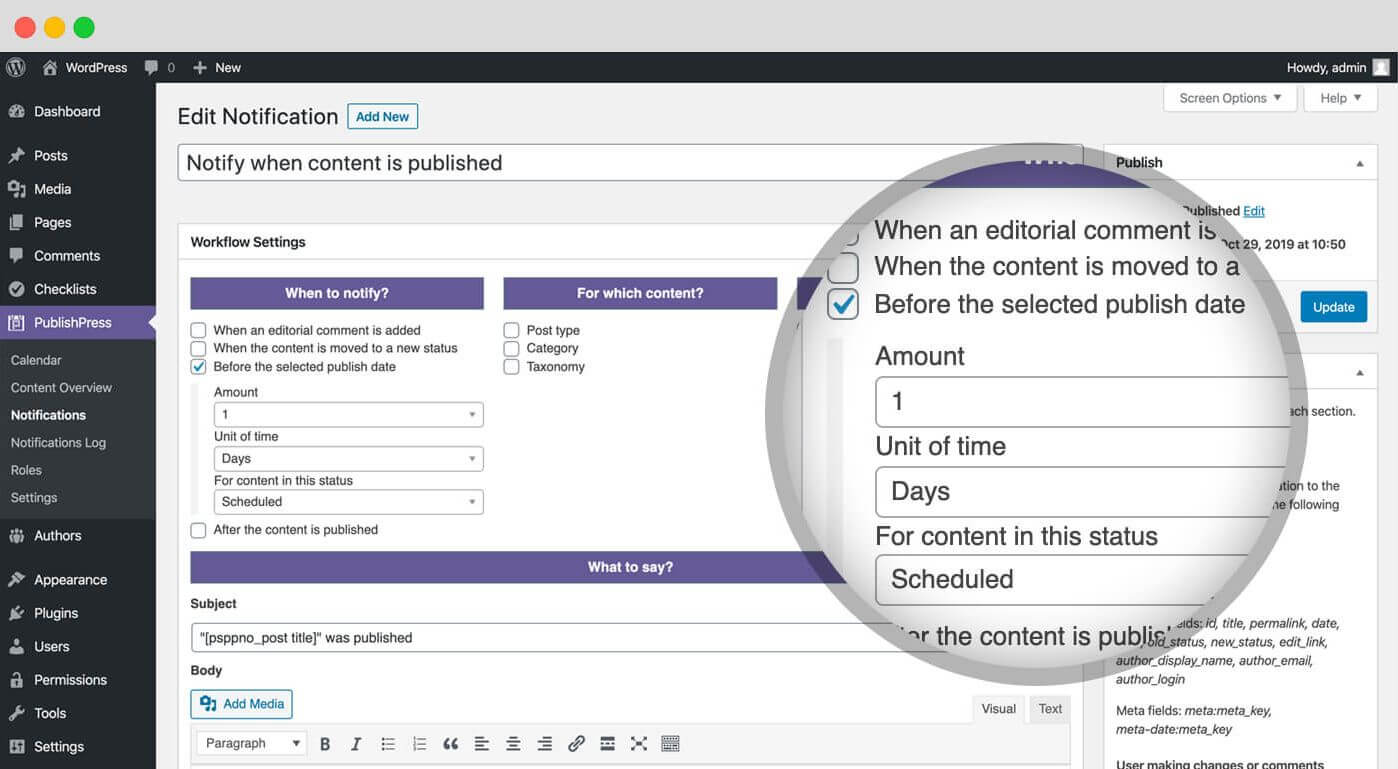Screen dimensions: 1398x769
Task: Insert a bulleted list
Action: click(388, 744)
